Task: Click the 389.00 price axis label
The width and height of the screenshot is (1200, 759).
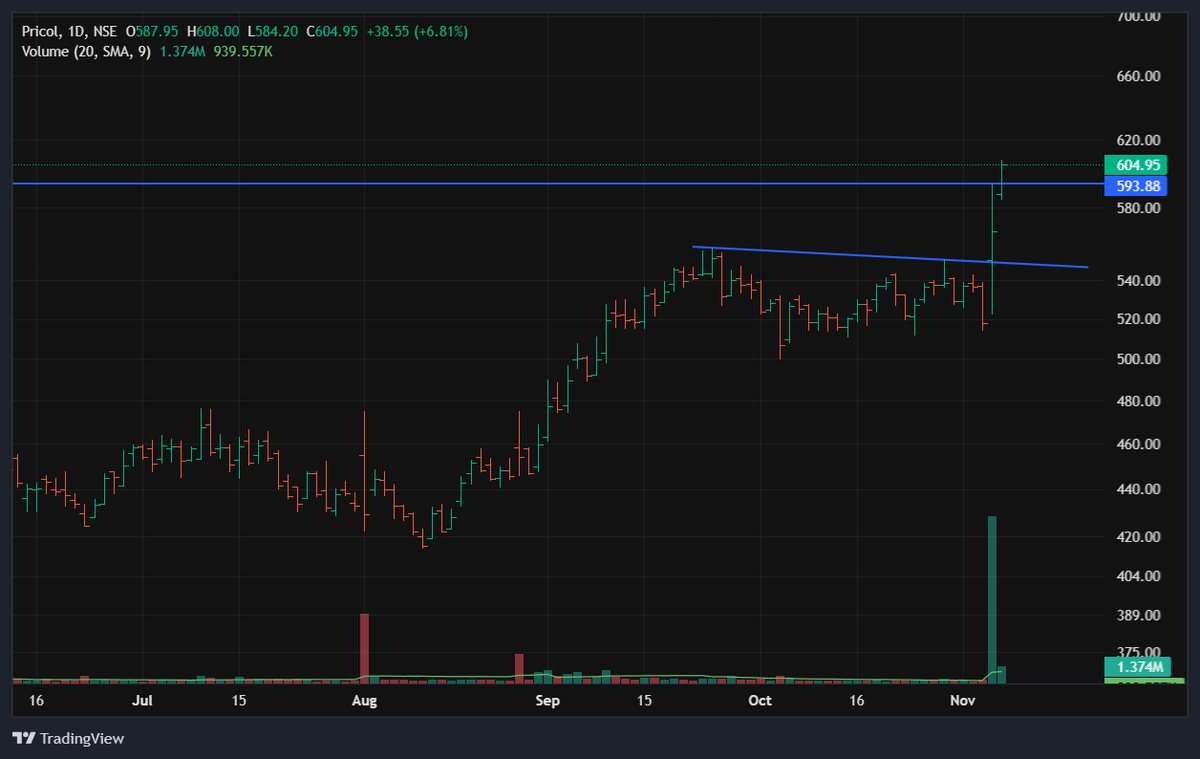Action: (1138, 615)
